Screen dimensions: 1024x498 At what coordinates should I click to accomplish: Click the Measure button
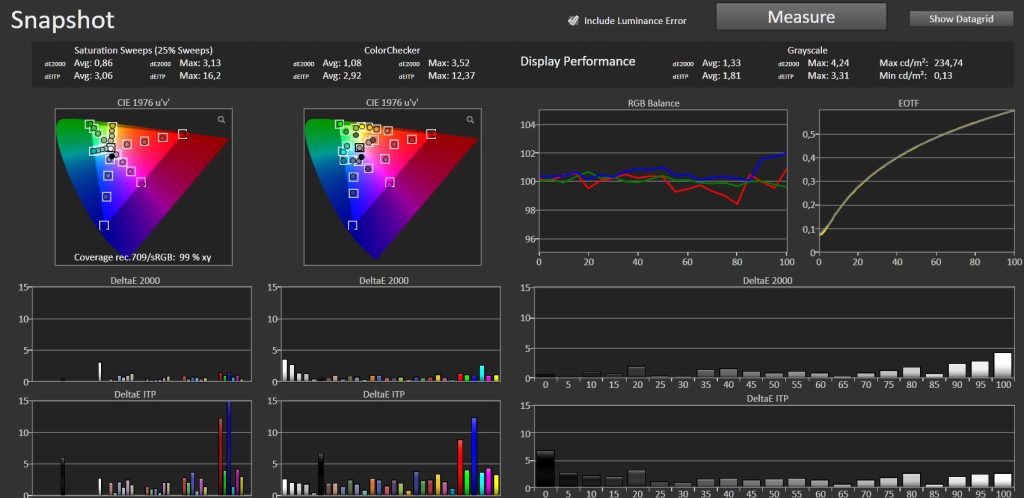click(801, 17)
